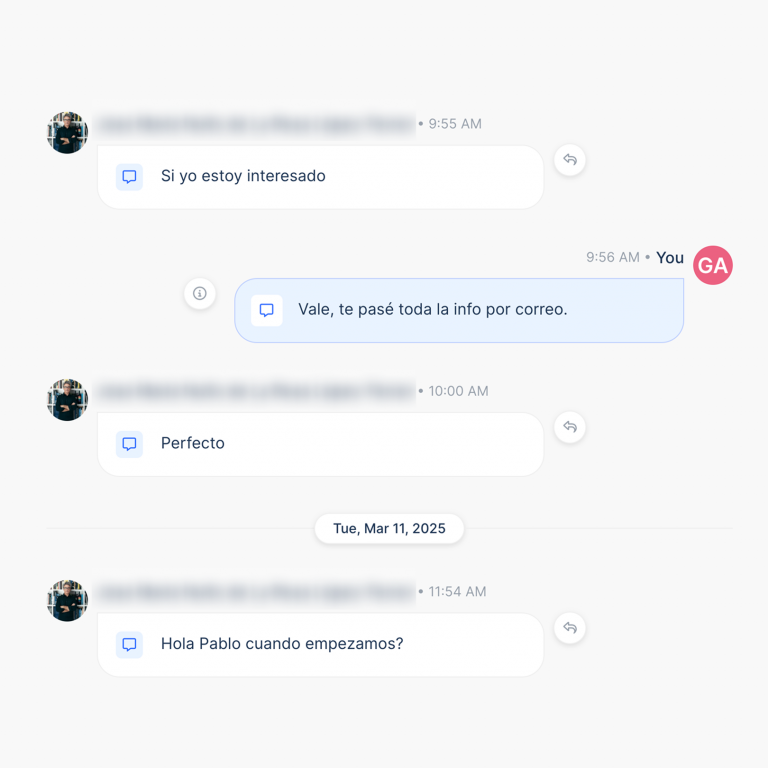
Task: Open info icon beside the "Vale" message
Action: tap(200, 293)
